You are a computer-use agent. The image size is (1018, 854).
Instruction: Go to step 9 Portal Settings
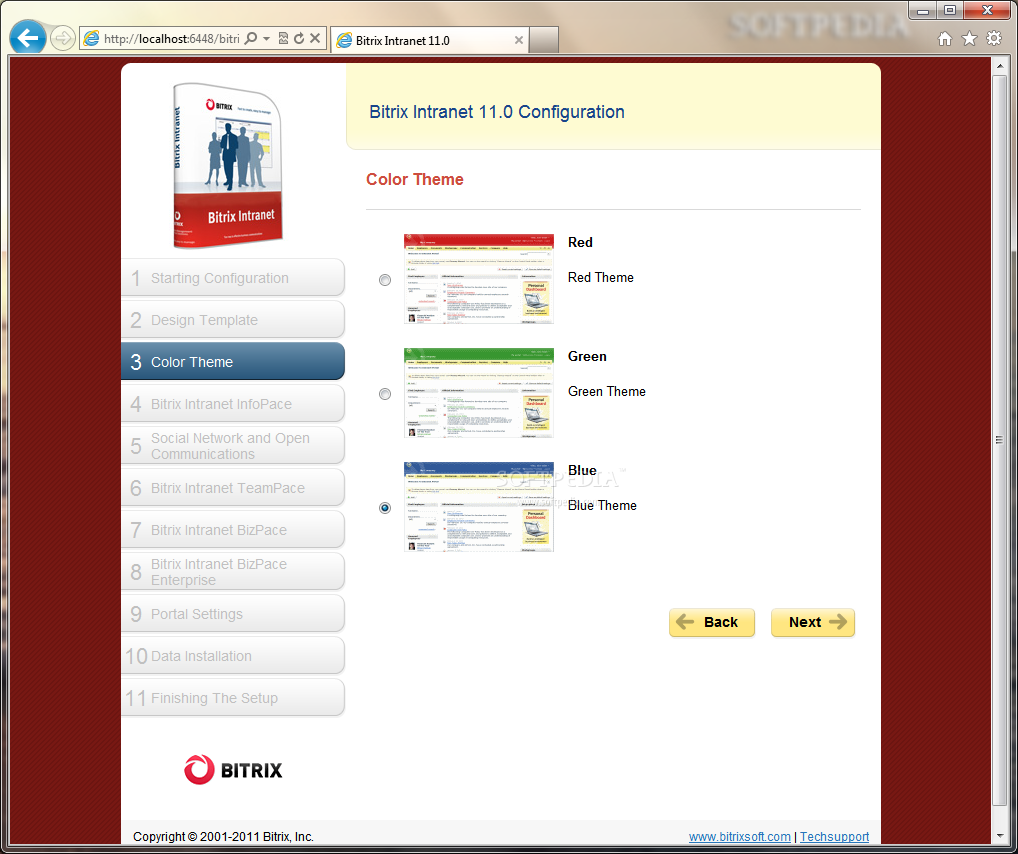233,614
